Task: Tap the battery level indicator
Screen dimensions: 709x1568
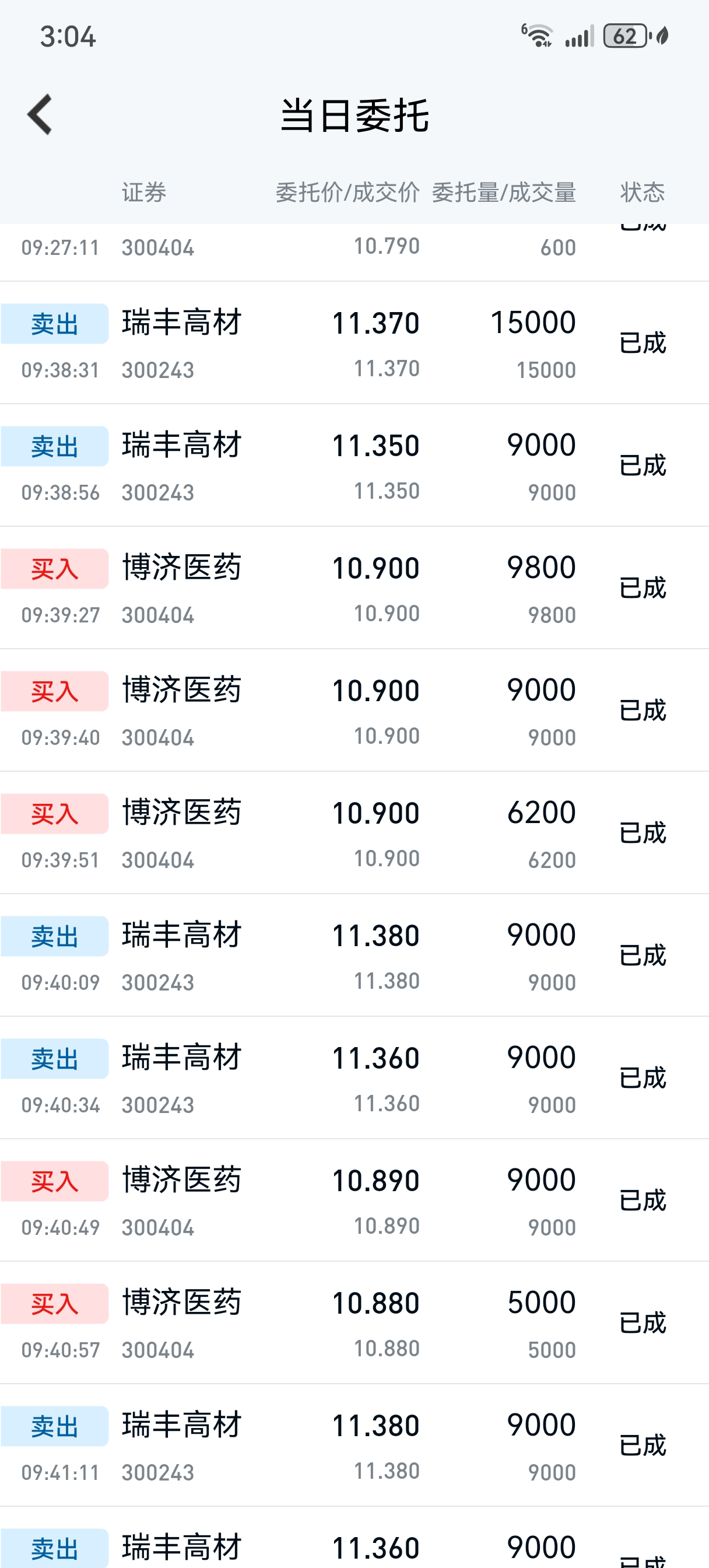Action: click(625, 36)
